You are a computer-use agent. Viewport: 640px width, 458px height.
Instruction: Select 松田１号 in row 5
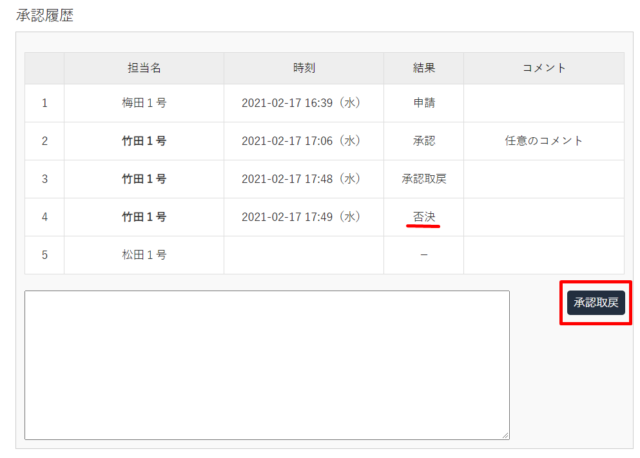pyautogui.click(x=144, y=255)
